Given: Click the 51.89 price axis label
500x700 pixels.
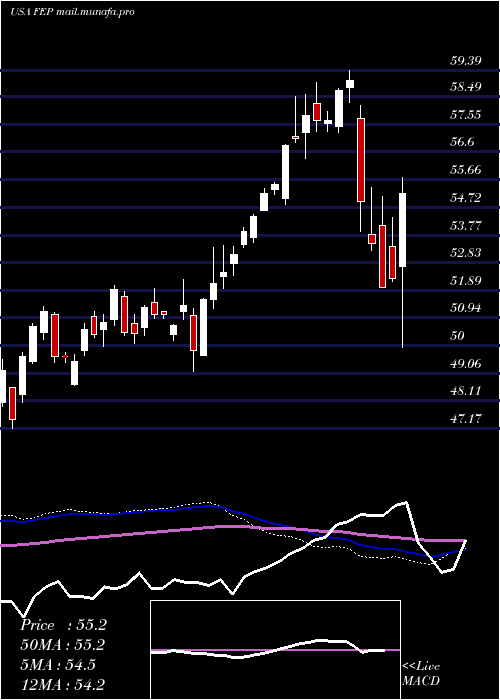Looking at the screenshot, I should (x=465, y=281).
